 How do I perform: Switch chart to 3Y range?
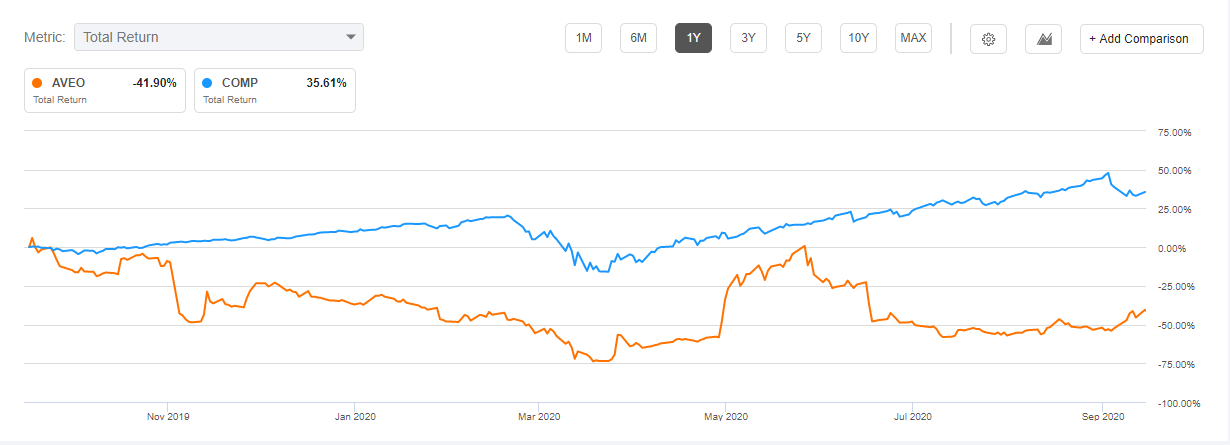pyautogui.click(x=748, y=39)
